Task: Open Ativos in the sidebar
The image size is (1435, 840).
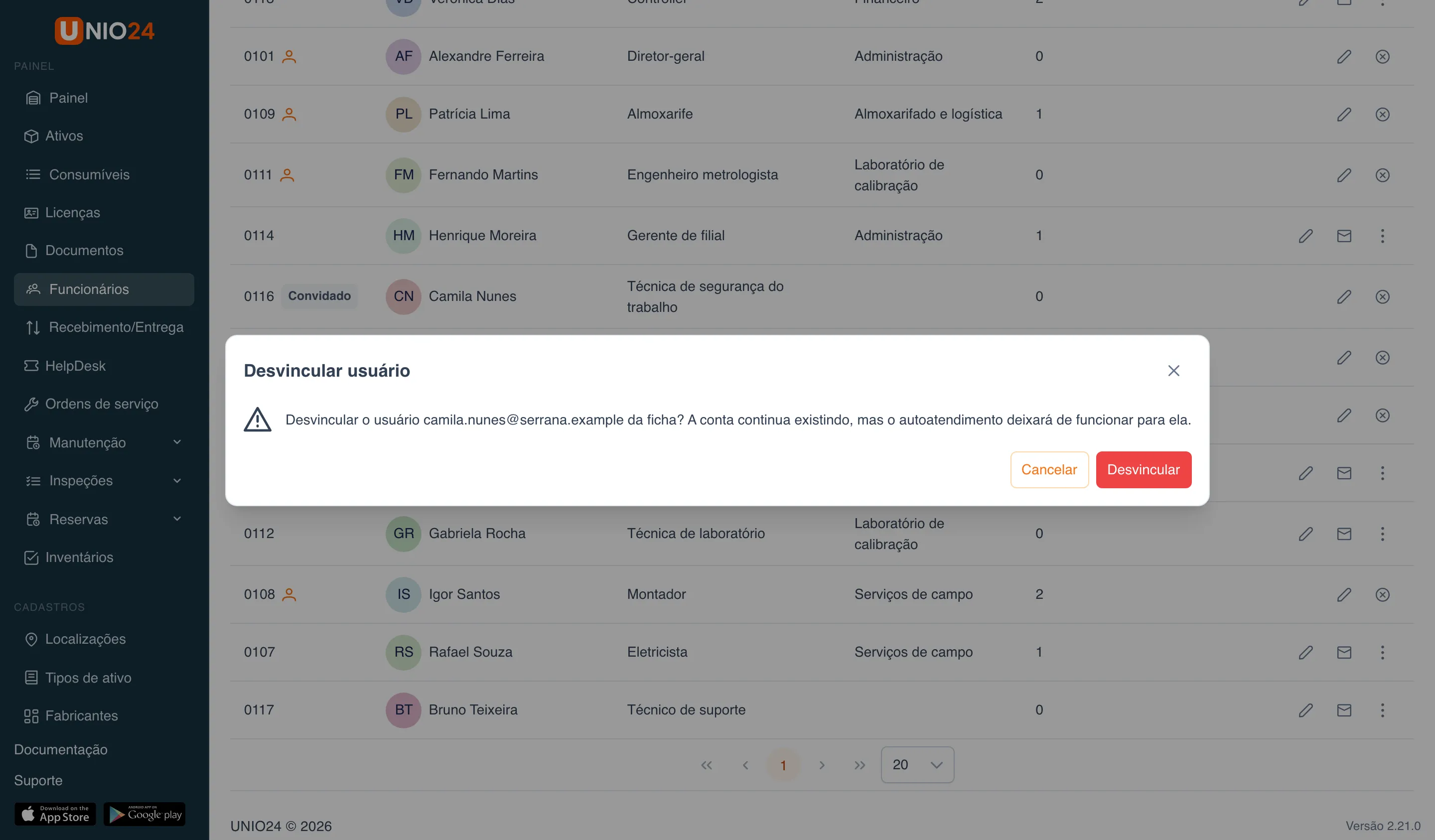Action: (x=104, y=136)
